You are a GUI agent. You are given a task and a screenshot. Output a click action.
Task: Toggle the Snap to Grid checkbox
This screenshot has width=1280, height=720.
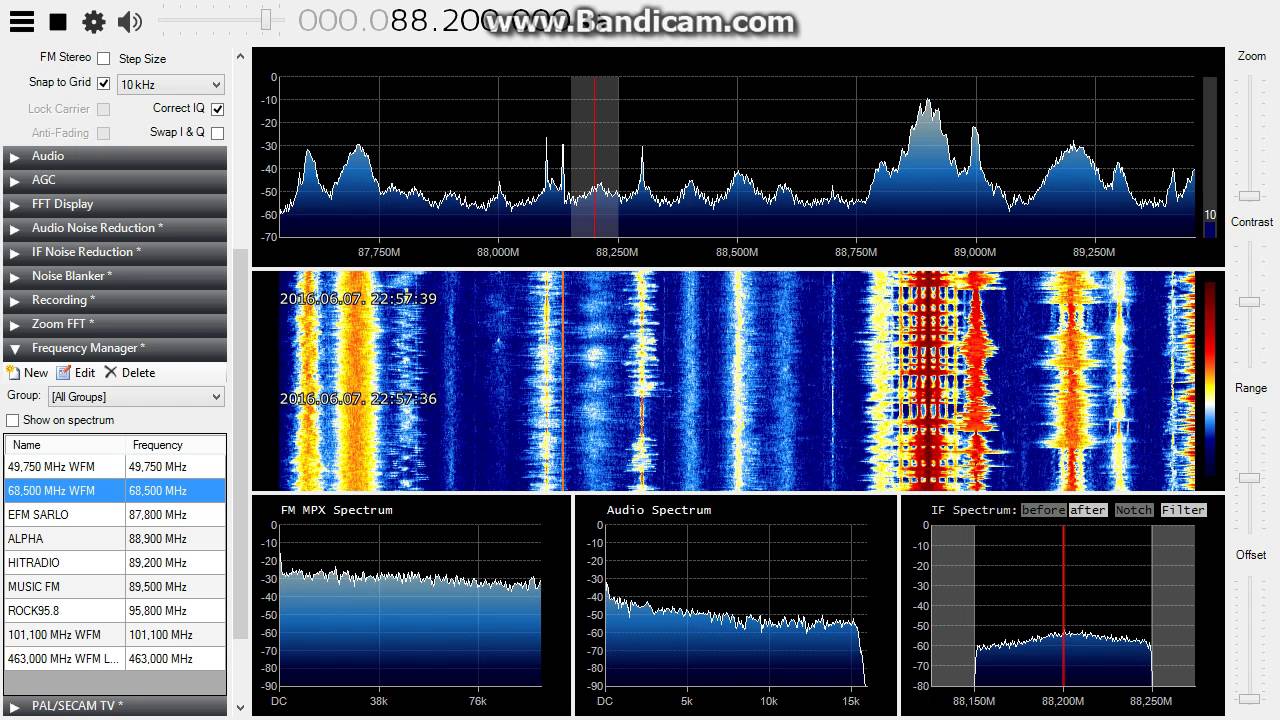[x=103, y=83]
